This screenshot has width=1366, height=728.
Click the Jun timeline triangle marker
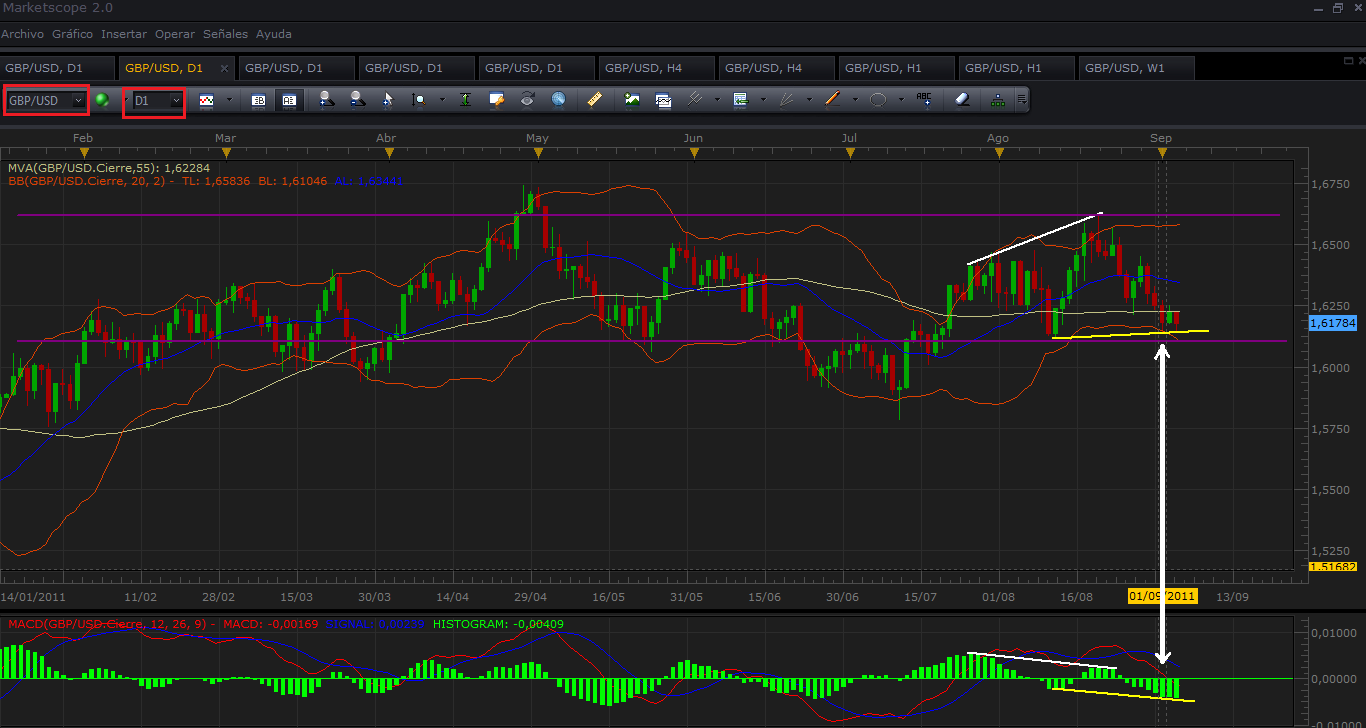point(693,152)
